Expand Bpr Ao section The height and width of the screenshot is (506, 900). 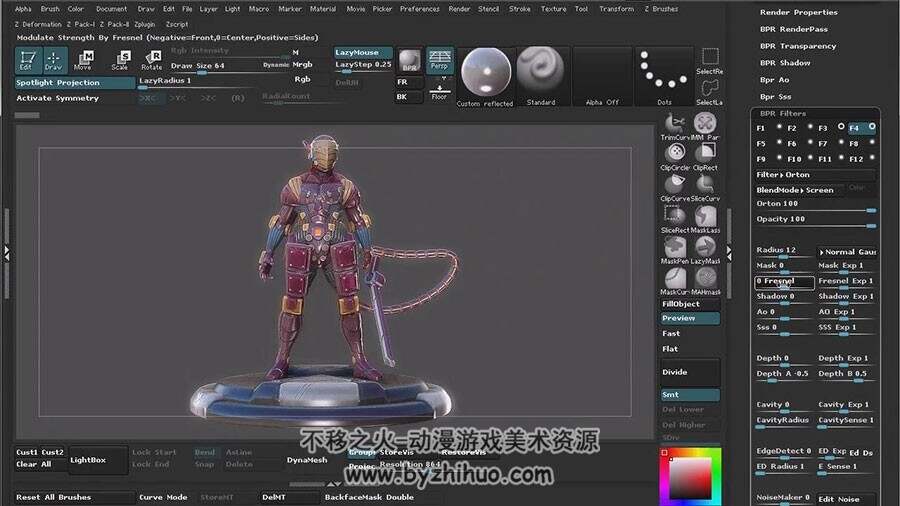tap(774, 80)
